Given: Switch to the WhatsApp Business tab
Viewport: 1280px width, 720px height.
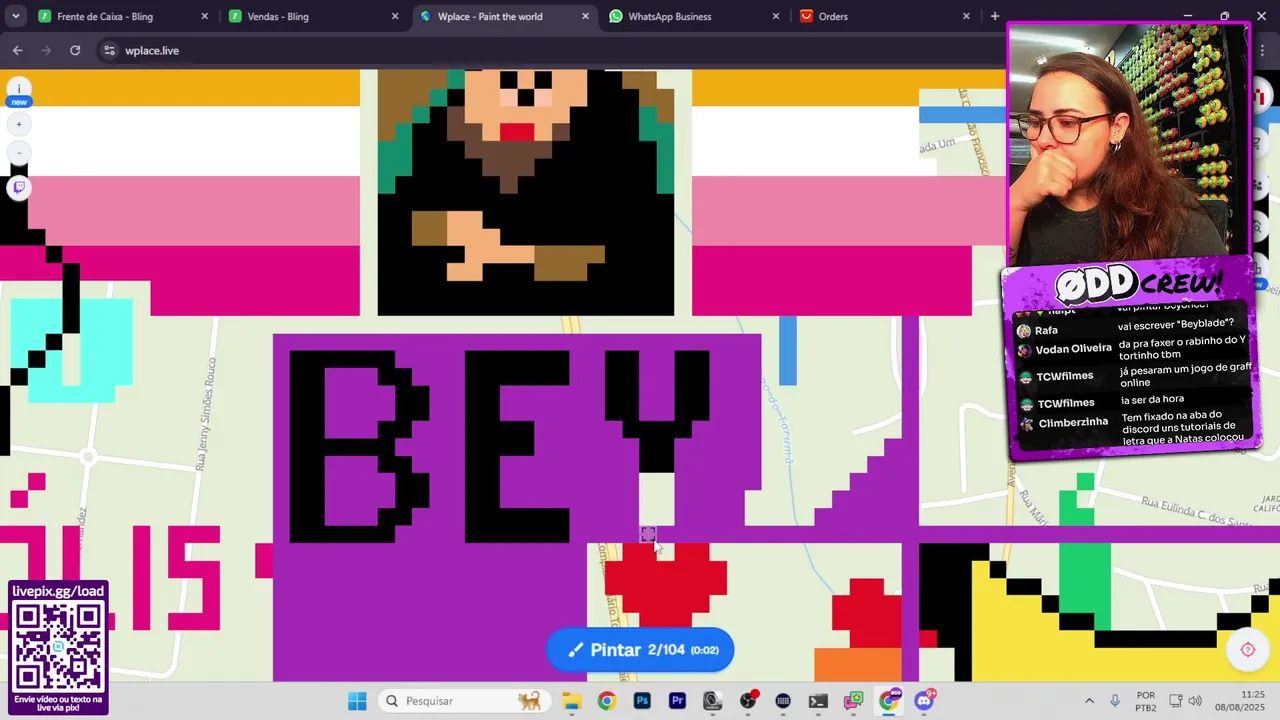Looking at the screenshot, I should (x=695, y=16).
